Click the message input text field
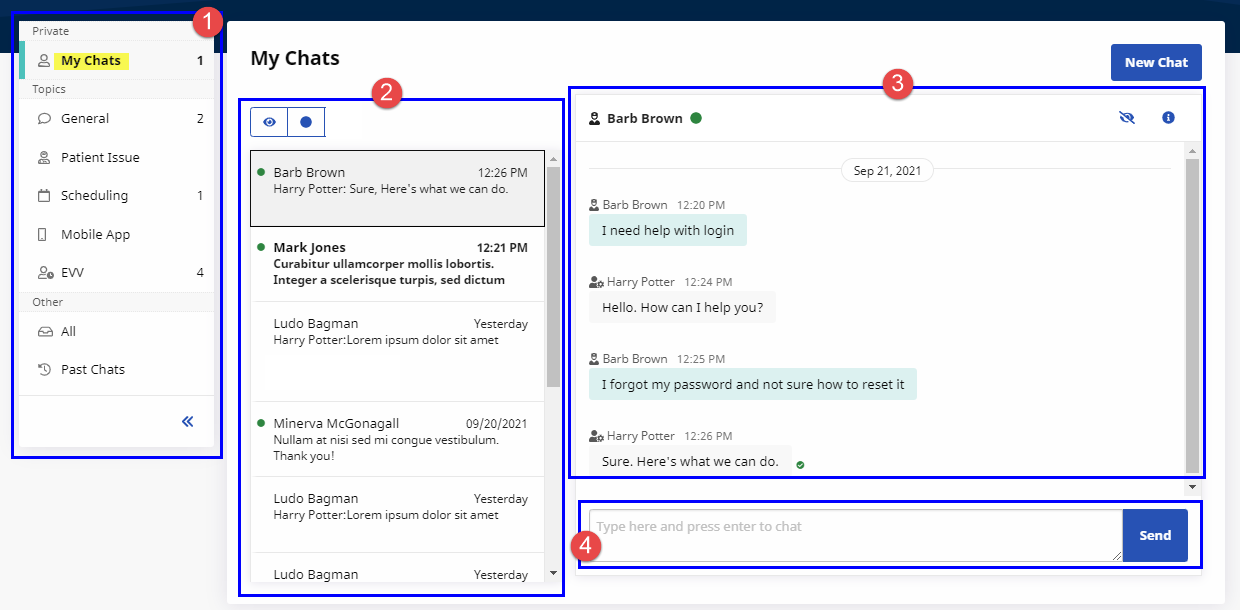1240x610 pixels. [x=856, y=535]
